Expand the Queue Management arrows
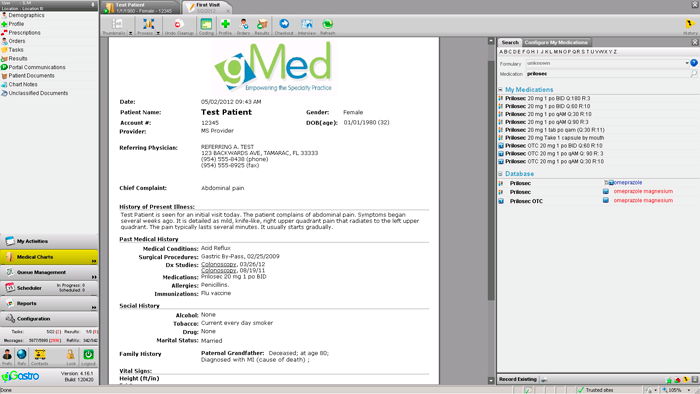700x394 pixels. click(x=94, y=277)
